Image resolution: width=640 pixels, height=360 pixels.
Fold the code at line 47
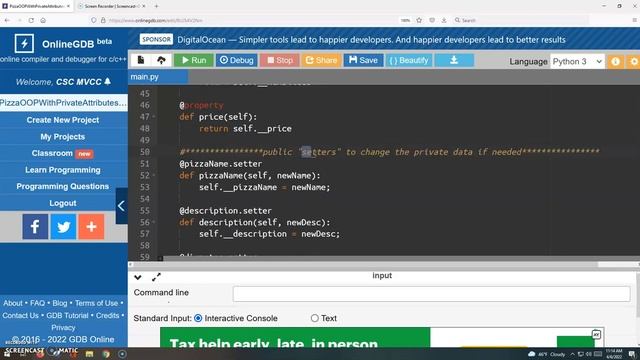[x=154, y=117]
